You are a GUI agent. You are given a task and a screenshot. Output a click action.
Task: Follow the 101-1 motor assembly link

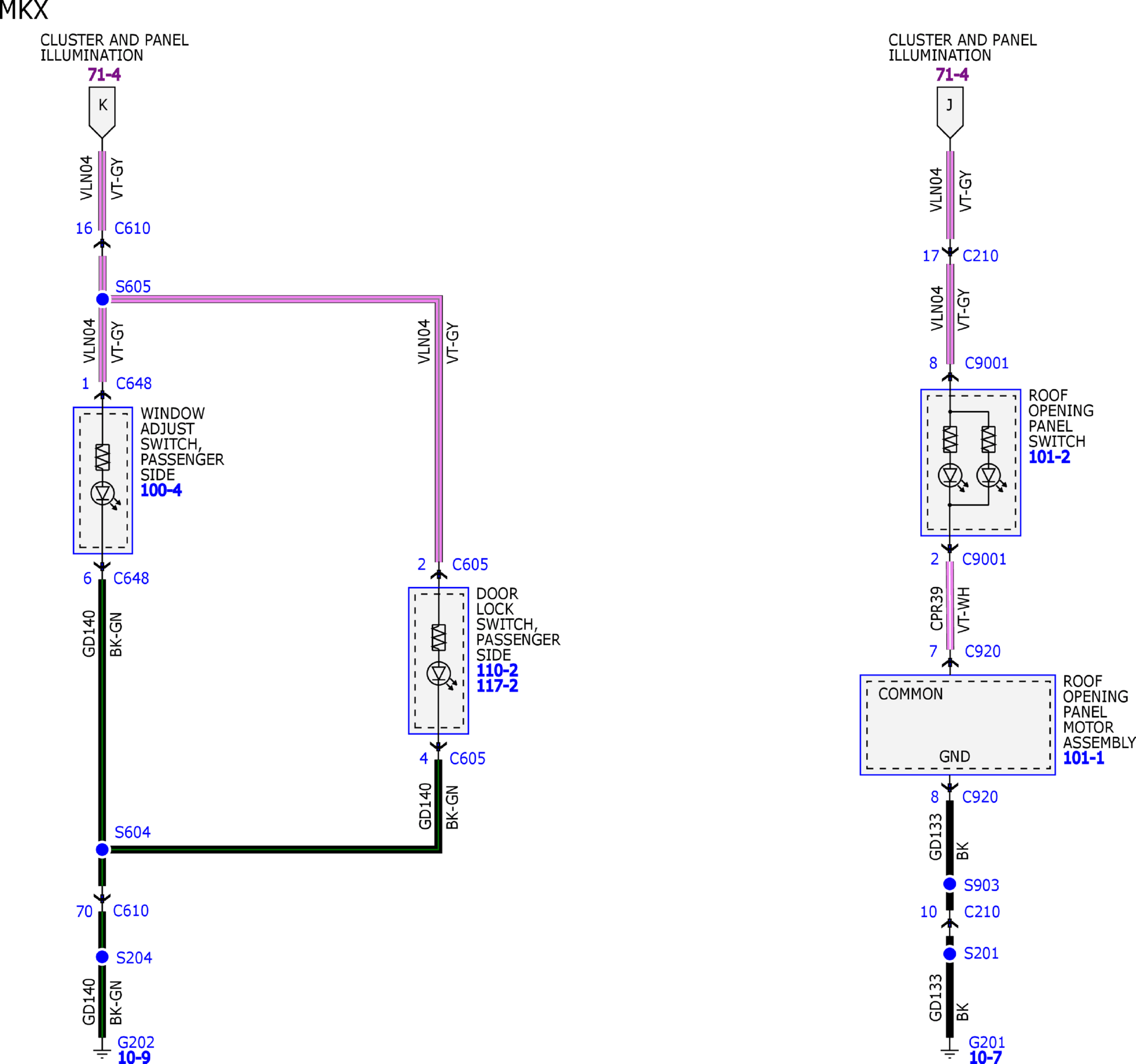click(1083, 758)
